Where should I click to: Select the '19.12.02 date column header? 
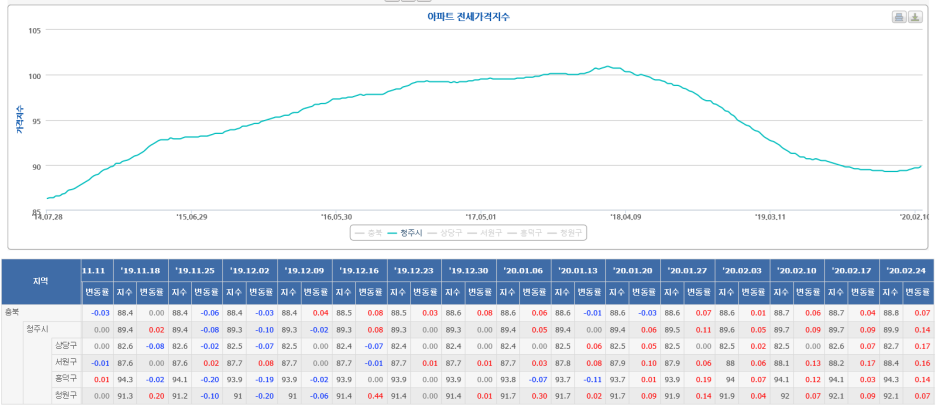(x=250, y=270)
